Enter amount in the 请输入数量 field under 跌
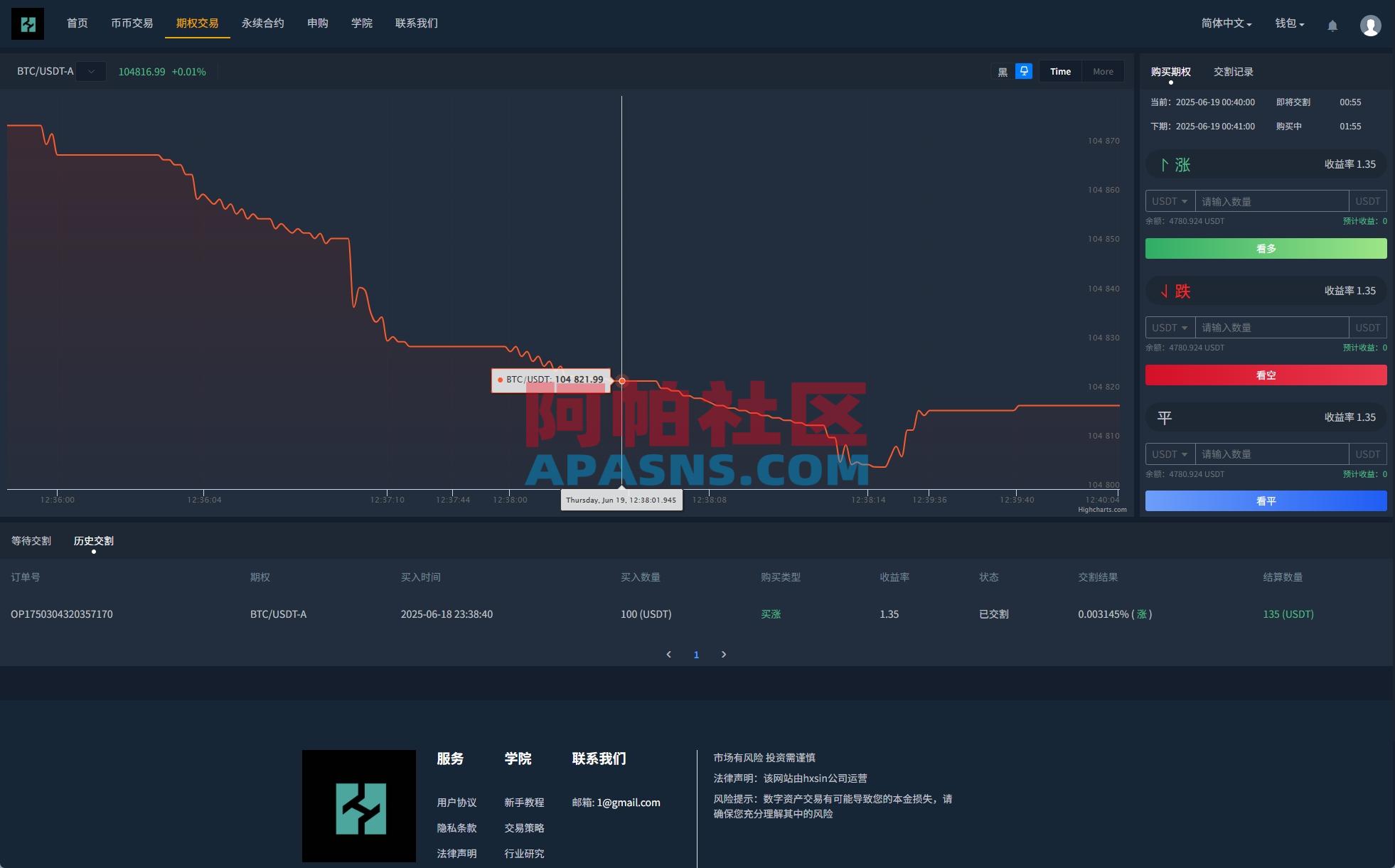 [x=1272, y=327]
